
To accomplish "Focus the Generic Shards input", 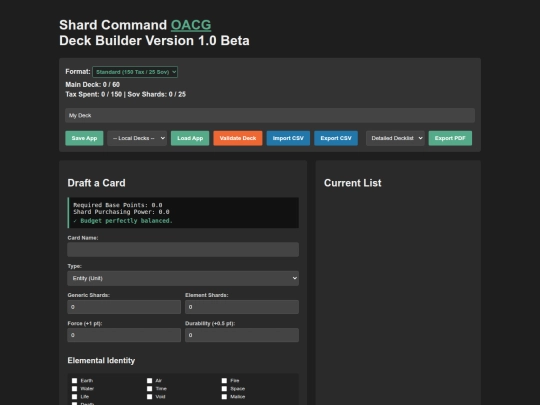I will point(124,307).
